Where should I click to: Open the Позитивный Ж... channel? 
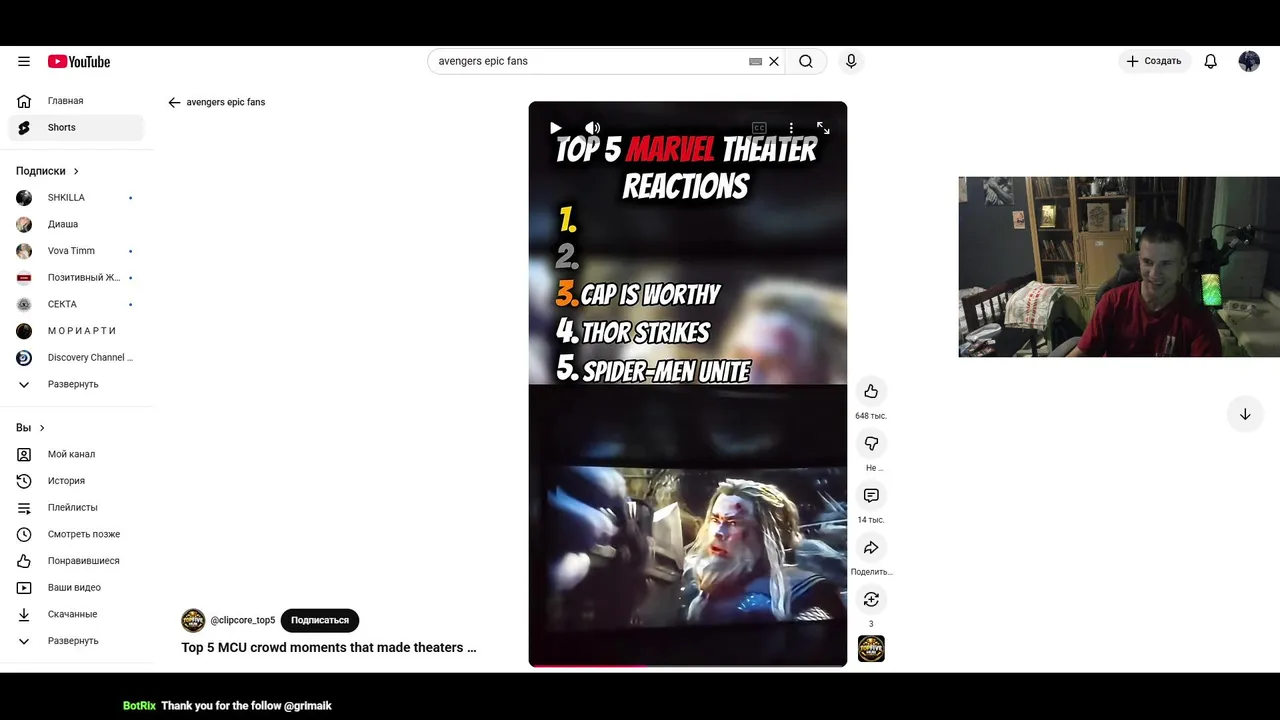76,277
